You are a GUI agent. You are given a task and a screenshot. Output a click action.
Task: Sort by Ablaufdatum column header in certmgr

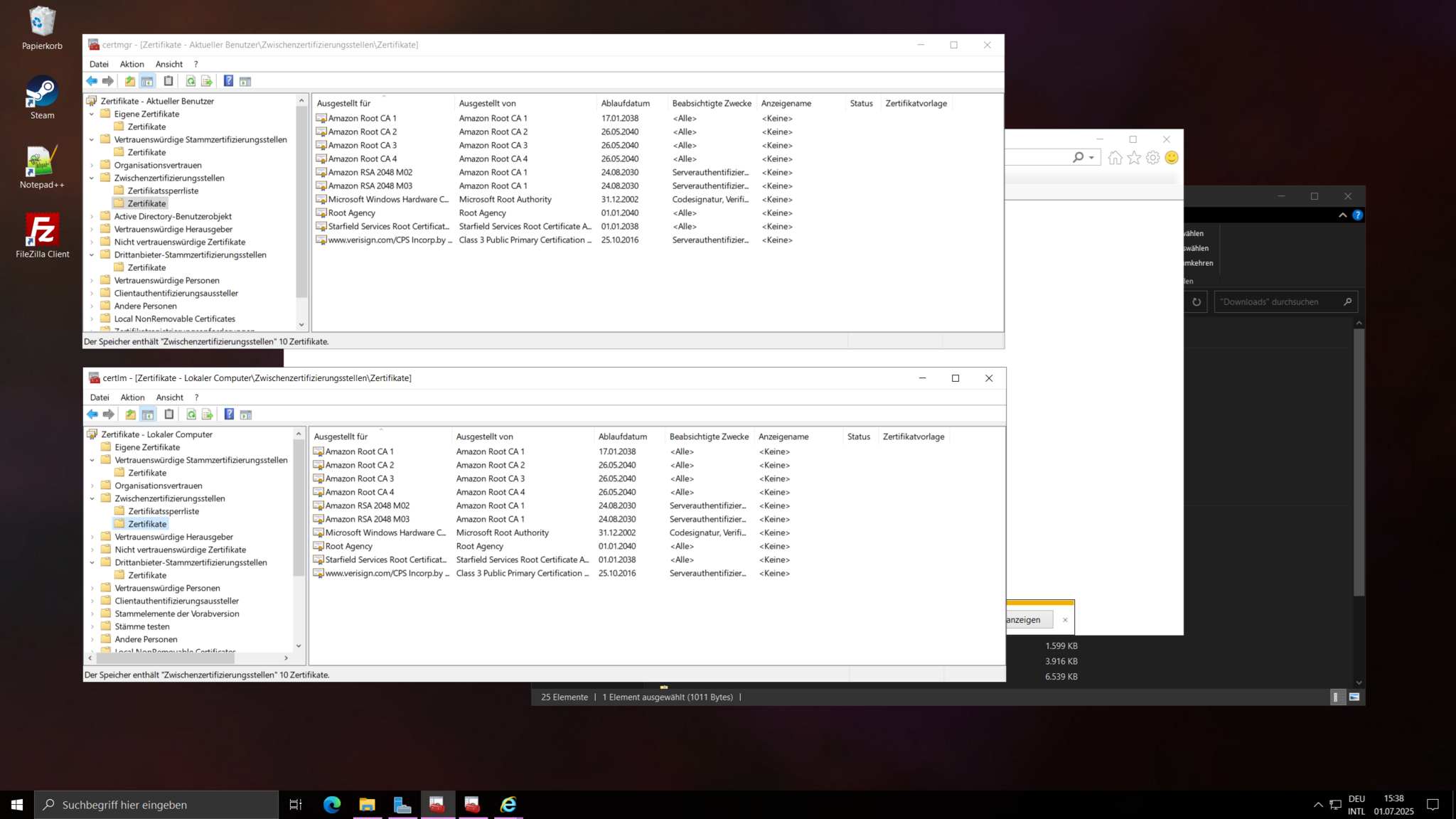point(626,103)
